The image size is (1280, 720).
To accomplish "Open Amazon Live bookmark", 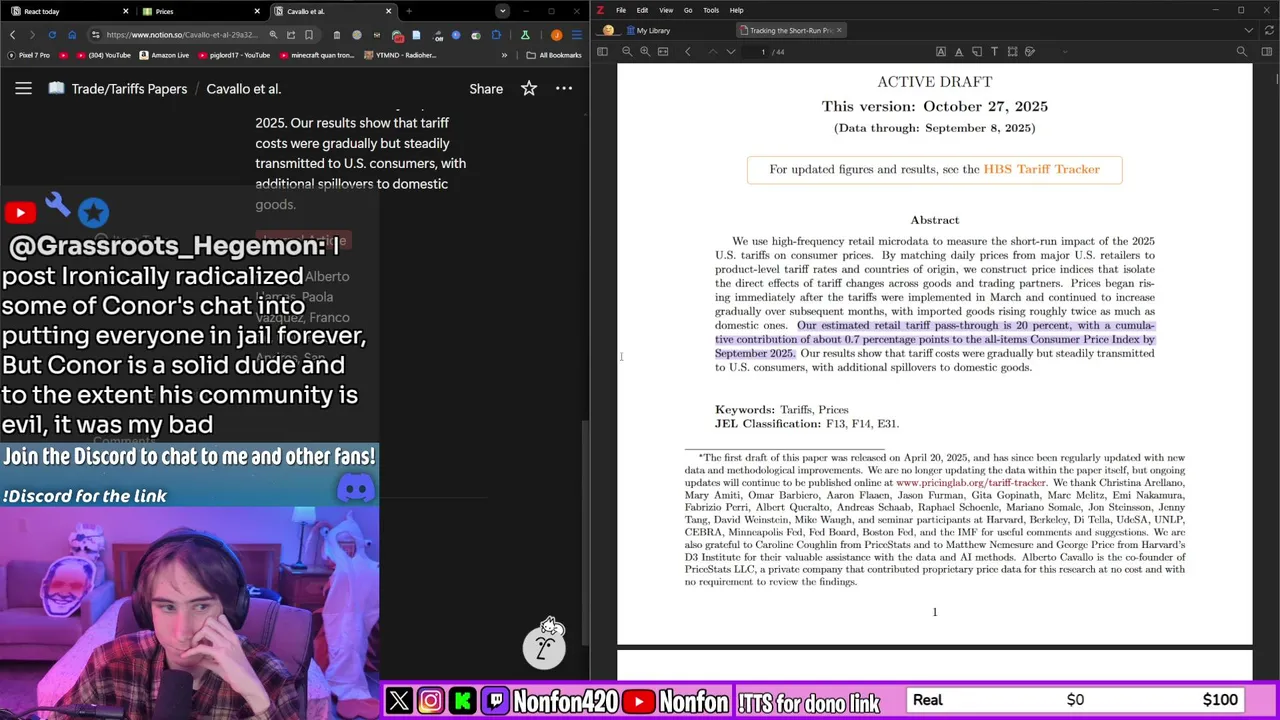I will click(164, 55).
